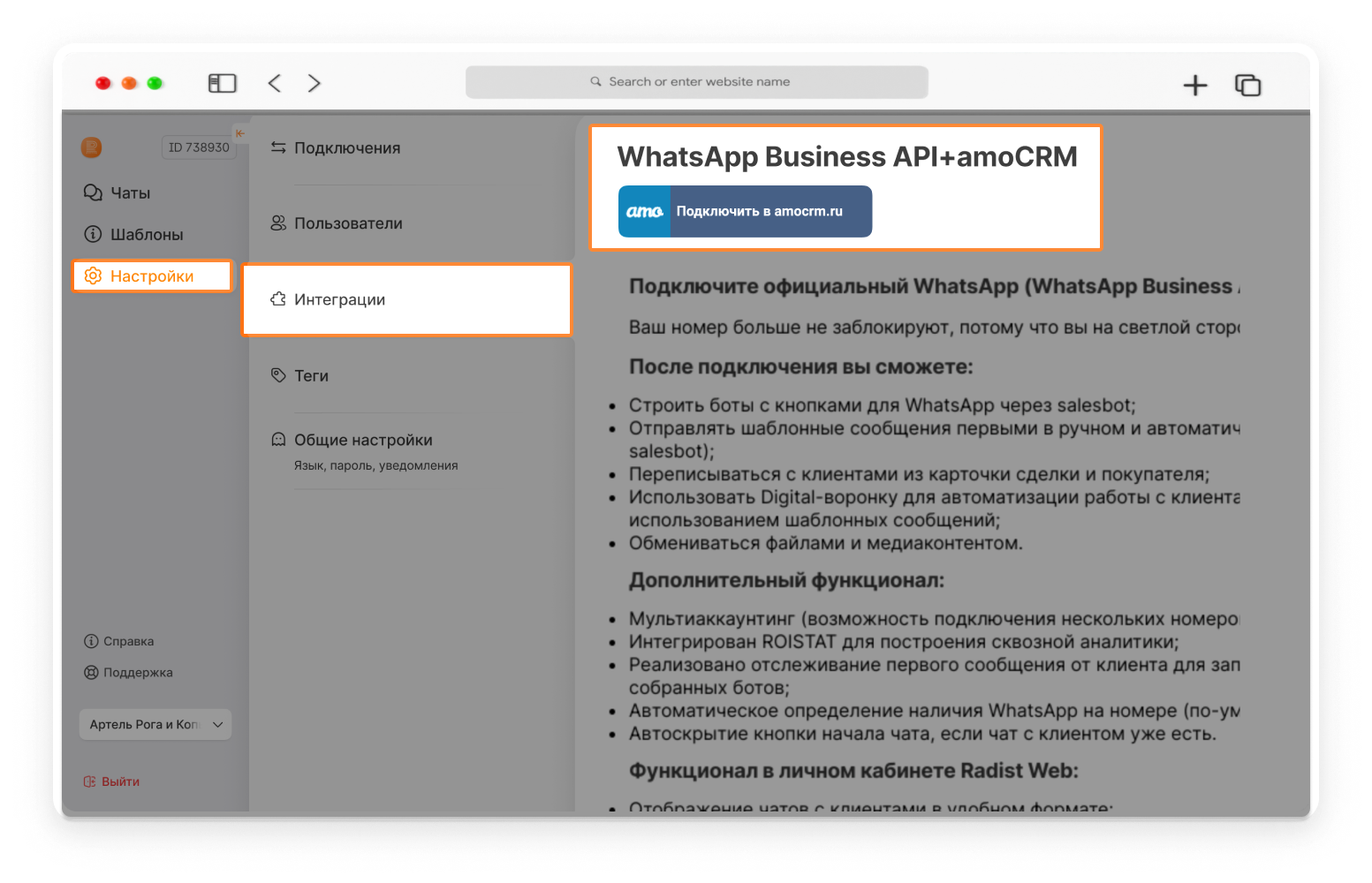
Task: Click the Шаблоны info icon
Action: pyautogui.click(x=93, y=234)
